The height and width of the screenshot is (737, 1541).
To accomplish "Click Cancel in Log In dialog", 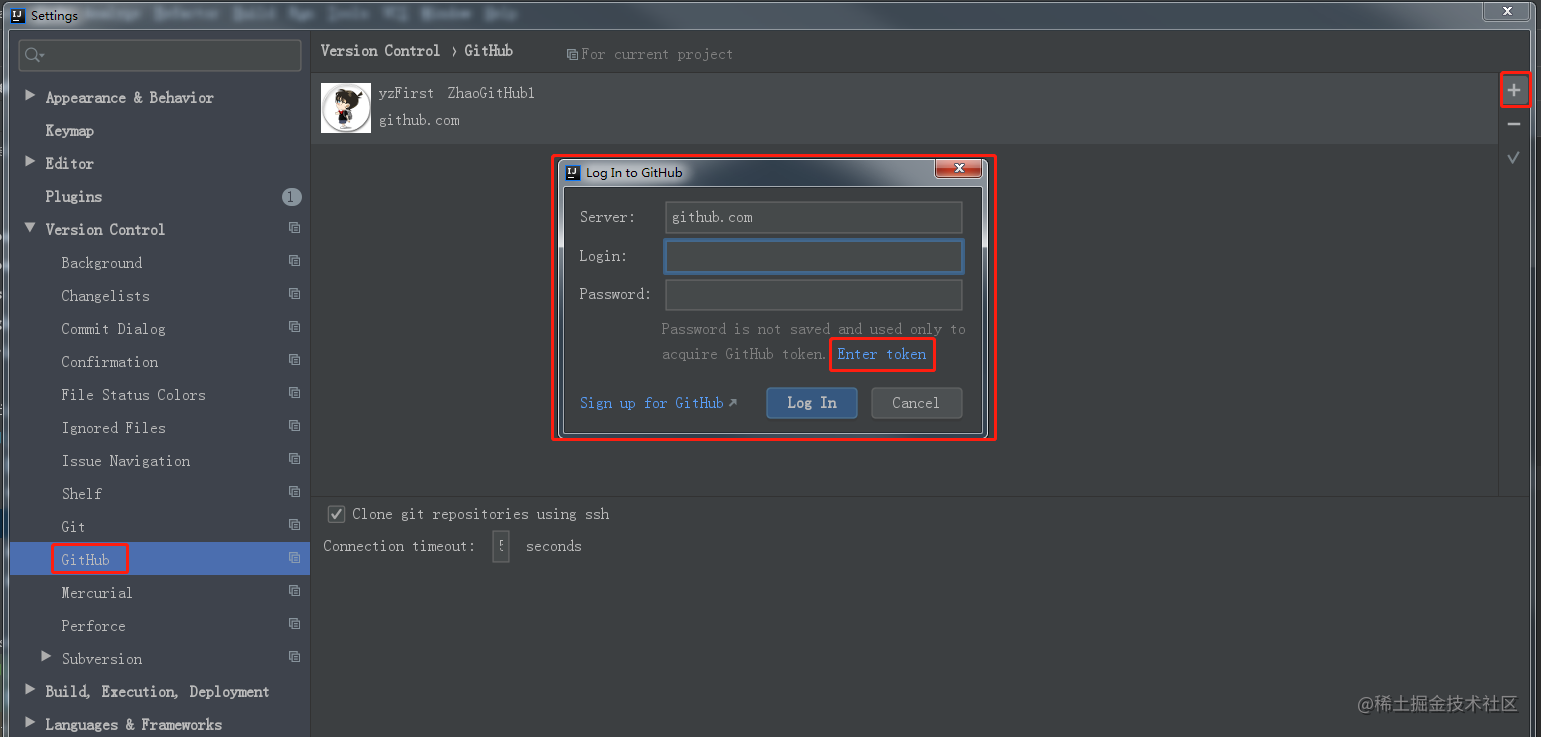I will (x=916, y=403).
